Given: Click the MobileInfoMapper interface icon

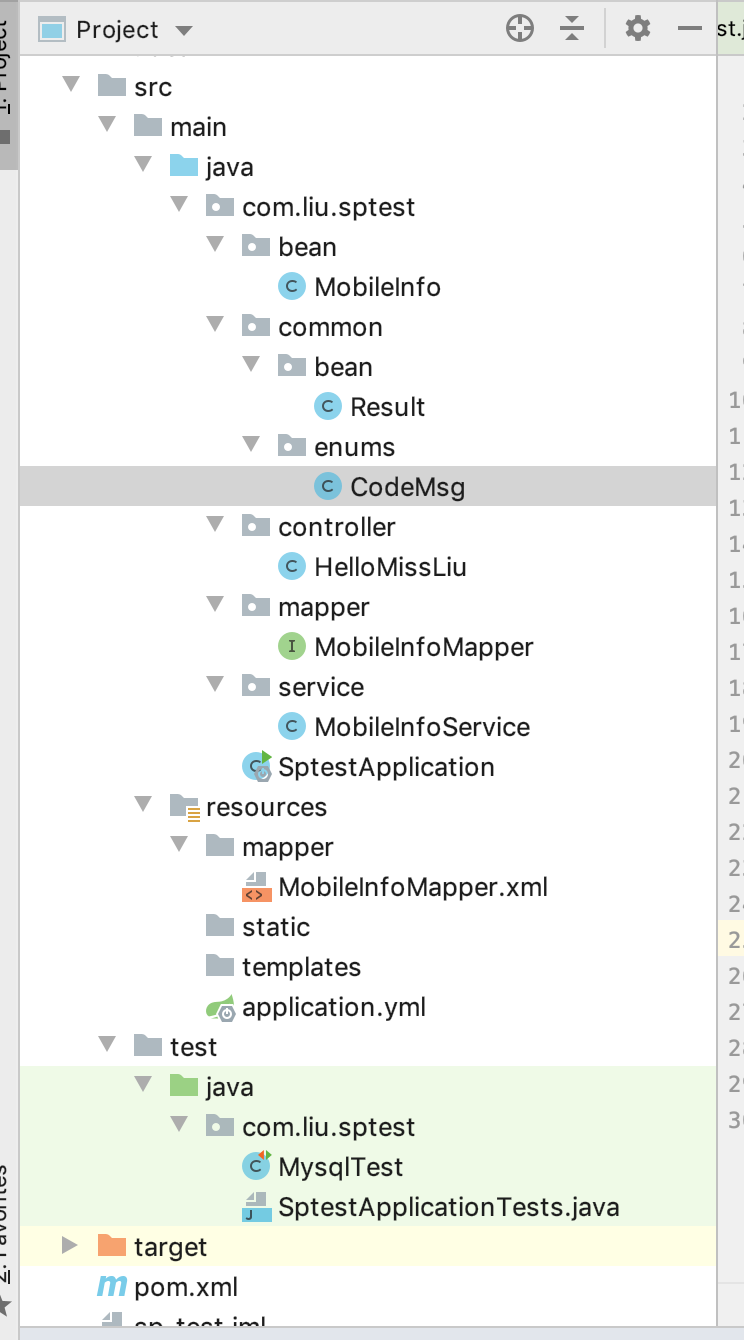Looking at the screenshot, I should pyautogui.click(x=291, y=647).
